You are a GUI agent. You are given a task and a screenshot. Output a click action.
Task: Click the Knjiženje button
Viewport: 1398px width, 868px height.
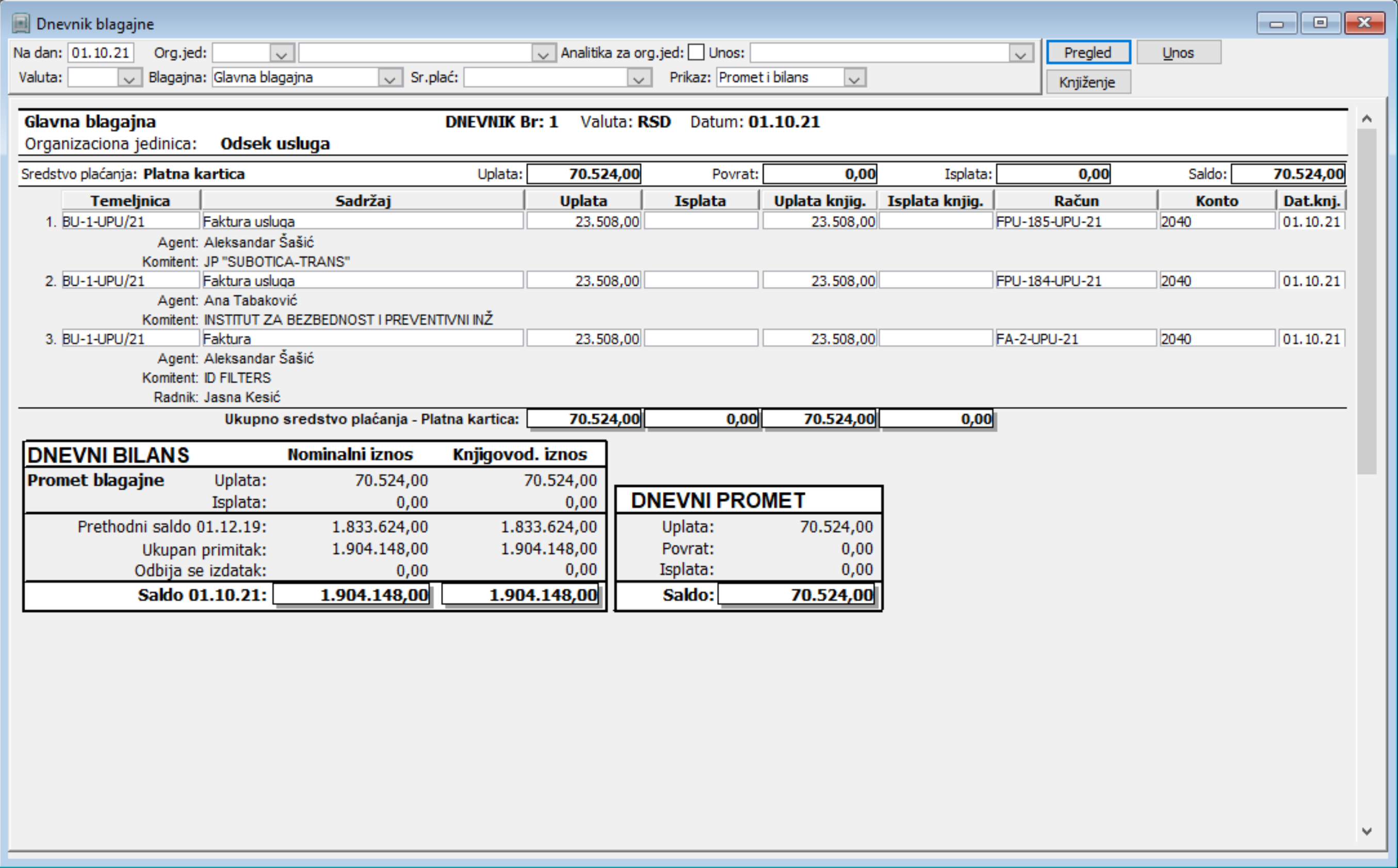pos(1087,82)
